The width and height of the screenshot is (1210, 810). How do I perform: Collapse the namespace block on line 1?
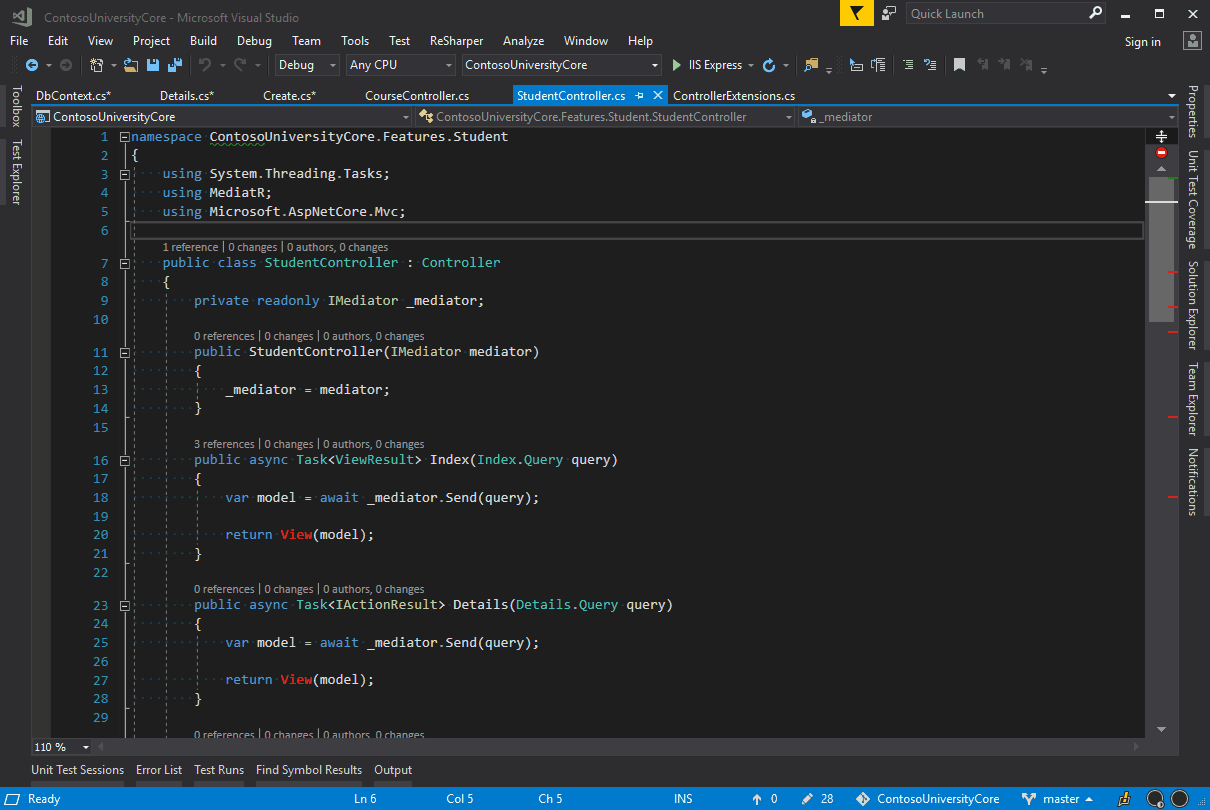coord(124,137)
